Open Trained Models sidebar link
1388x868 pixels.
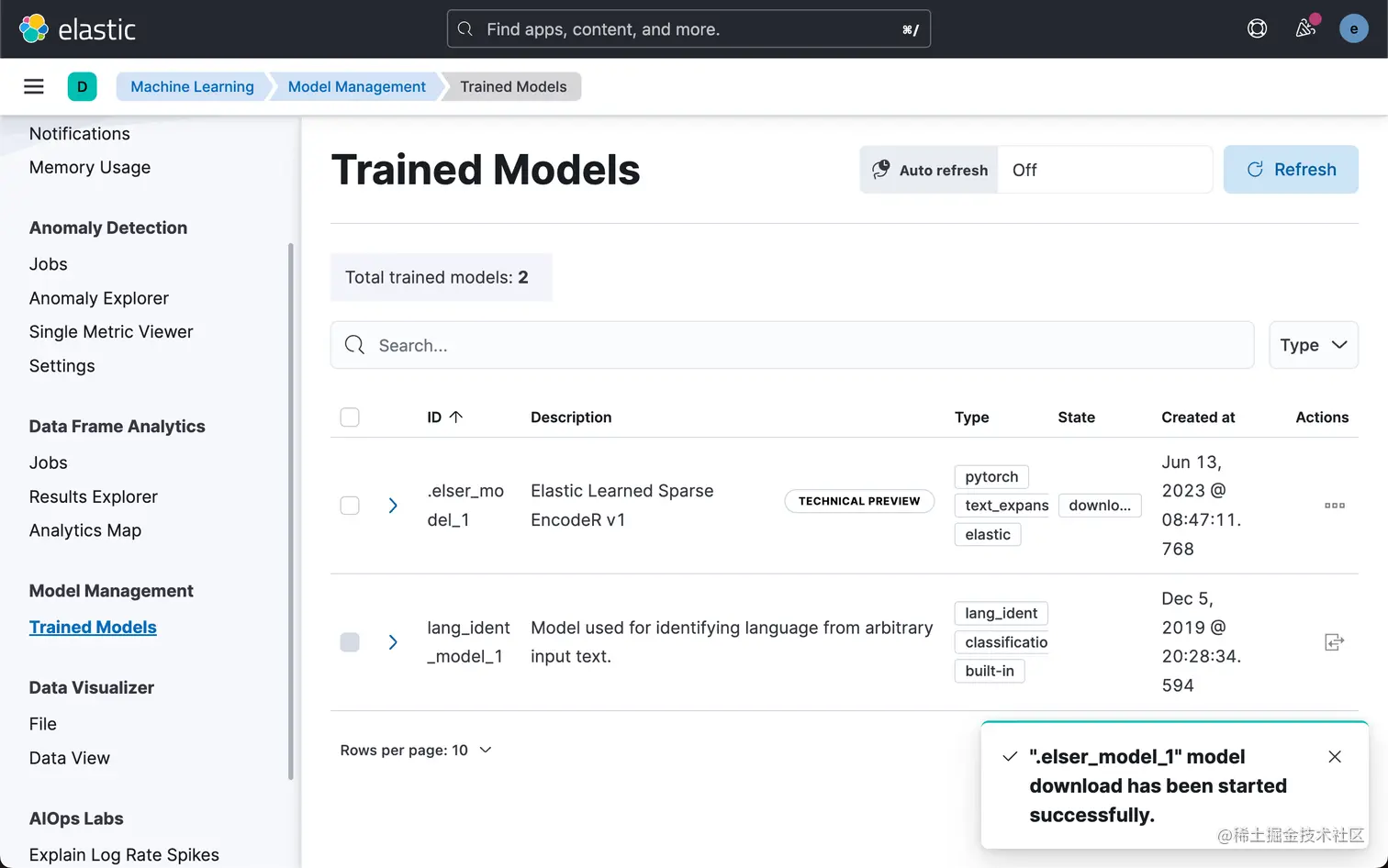93,628
